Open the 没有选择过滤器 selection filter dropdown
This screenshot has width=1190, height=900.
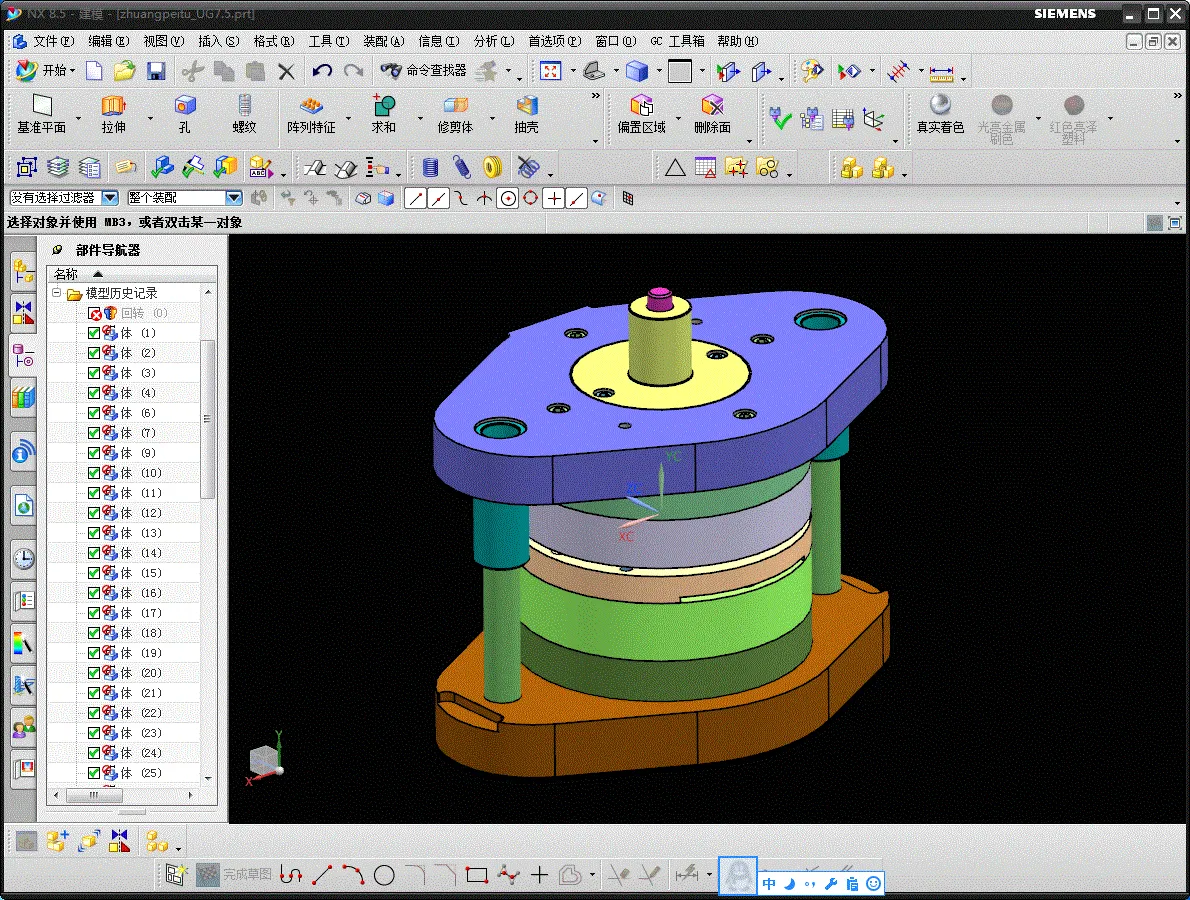(x=110, y=198)
